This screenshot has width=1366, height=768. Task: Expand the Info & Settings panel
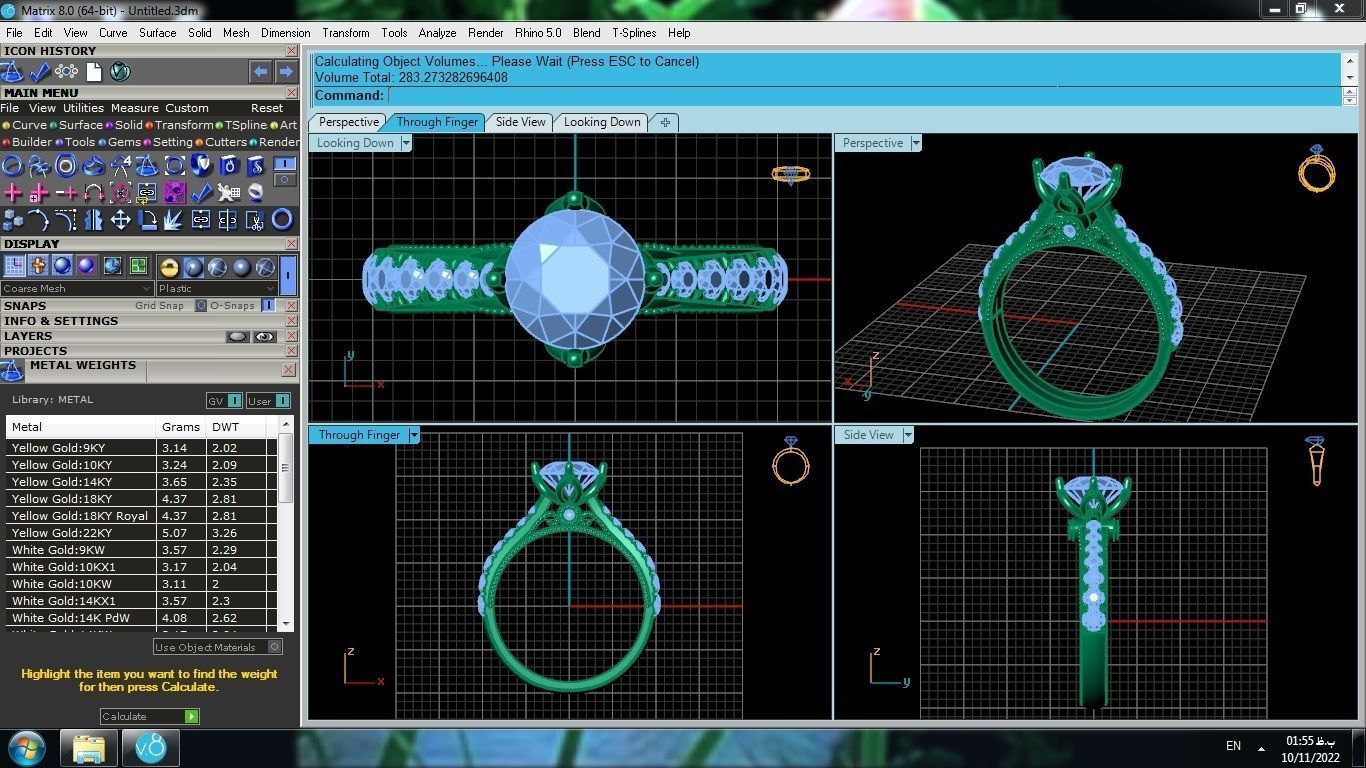[61, 321]
